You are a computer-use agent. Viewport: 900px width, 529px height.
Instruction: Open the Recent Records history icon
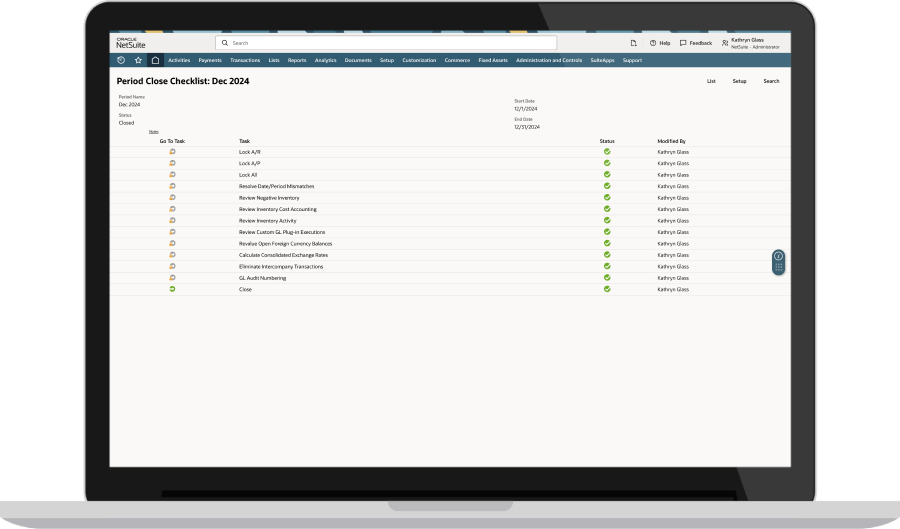click(121, 60)
